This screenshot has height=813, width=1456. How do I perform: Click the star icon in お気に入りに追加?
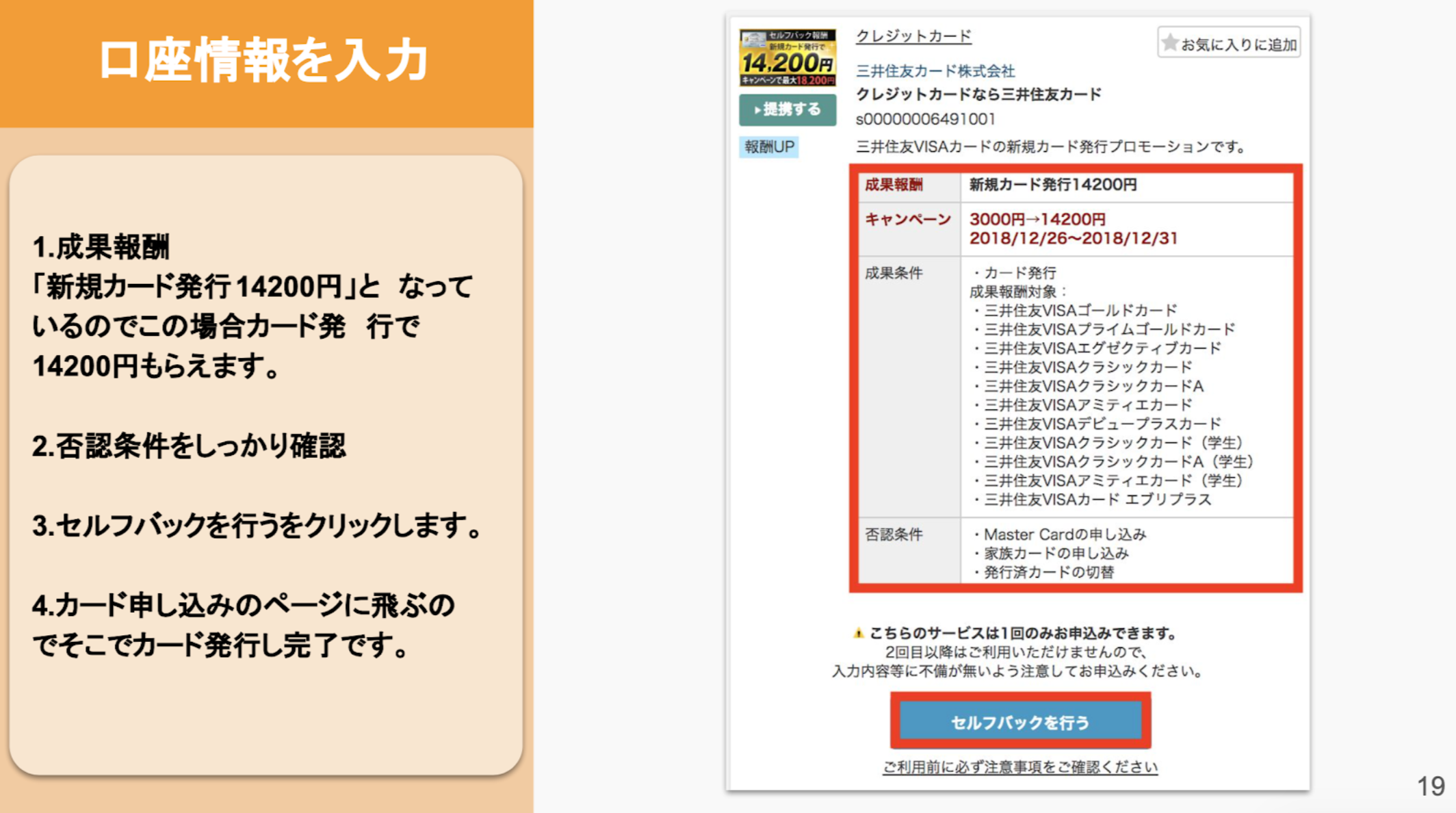coord(1170,43)
